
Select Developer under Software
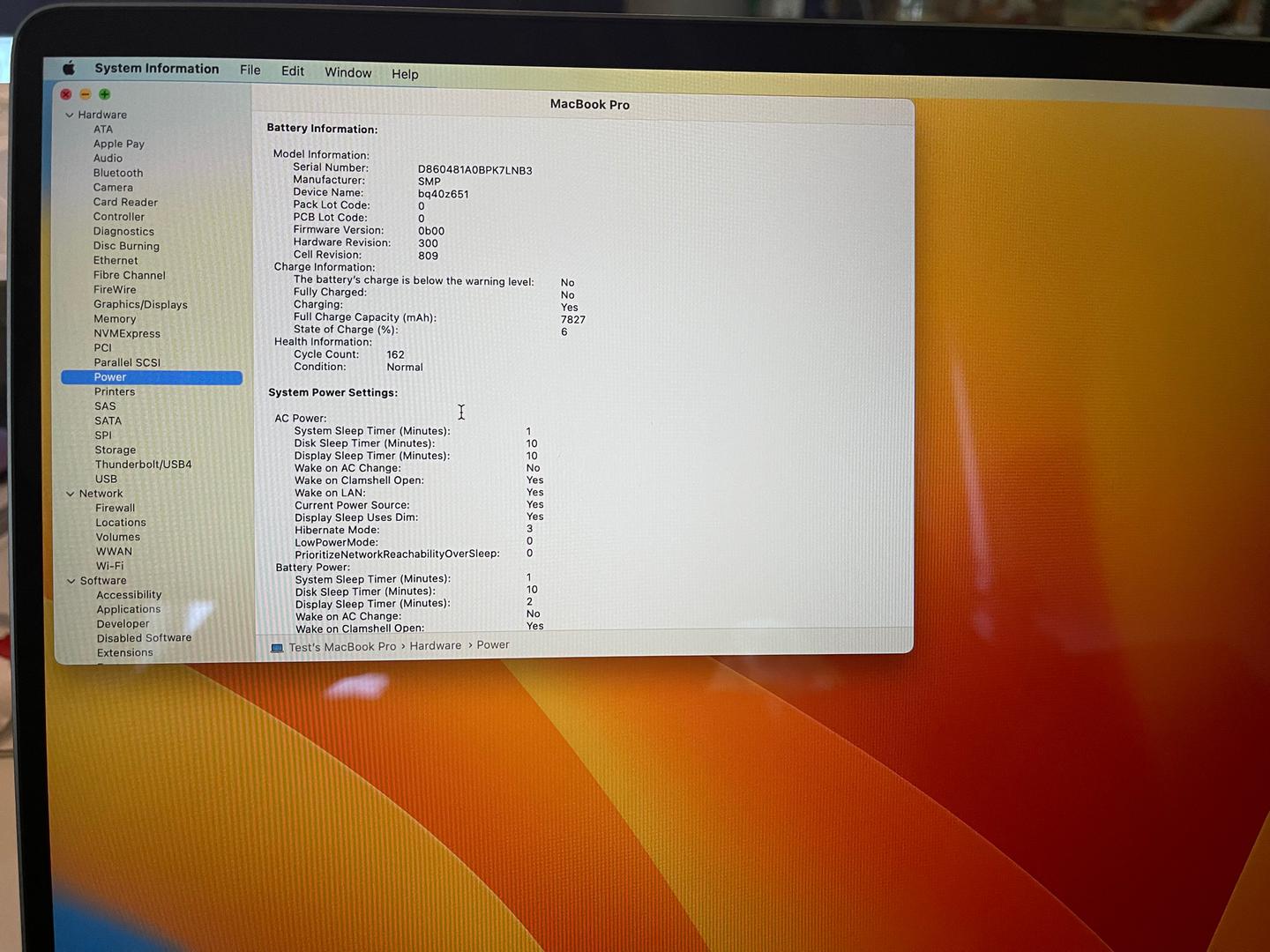[x=123, y=624]
